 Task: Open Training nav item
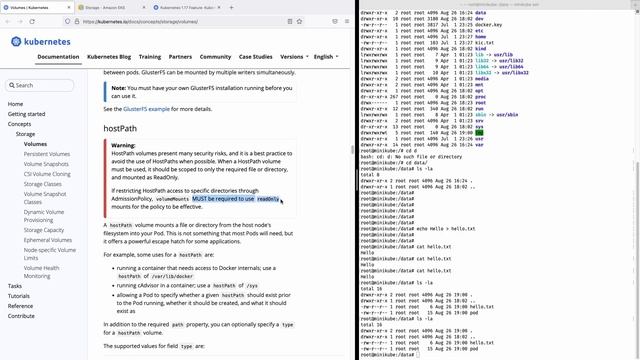(150, 57)
